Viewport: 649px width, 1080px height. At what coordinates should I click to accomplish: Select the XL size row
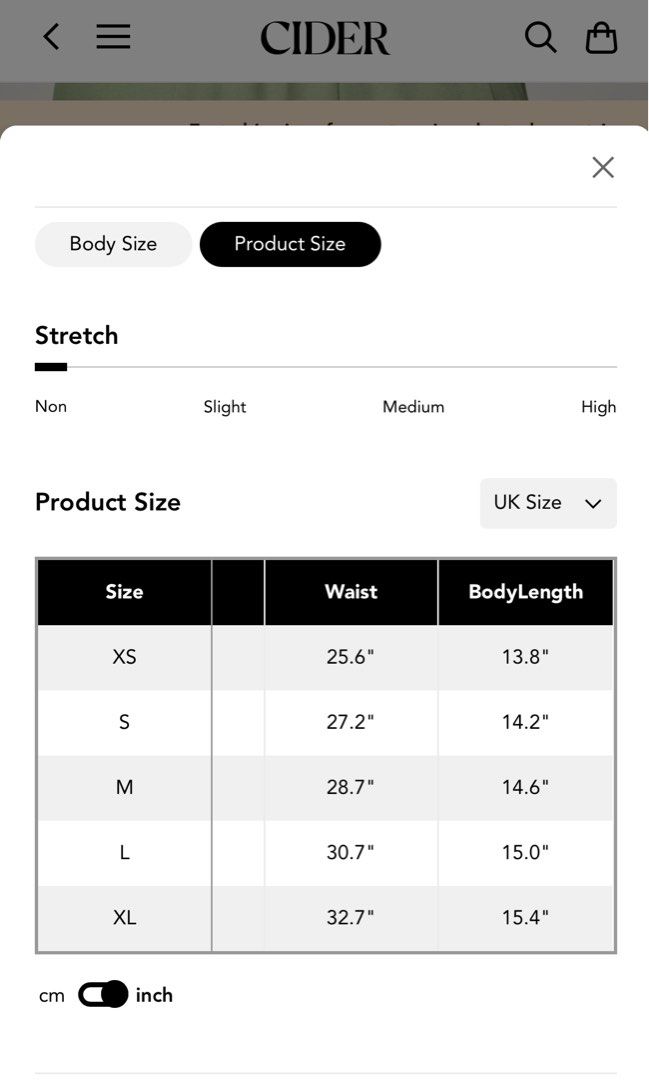(124, 917)
